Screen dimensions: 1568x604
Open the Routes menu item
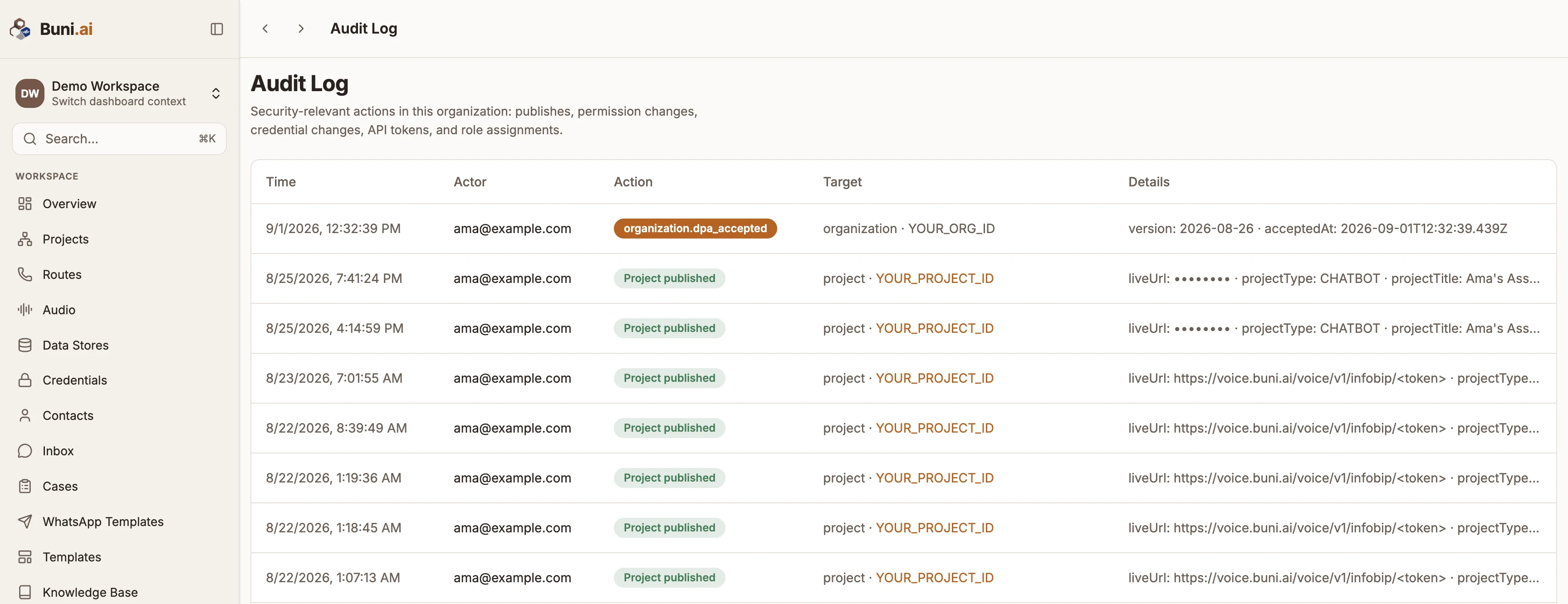coord(119,274)
